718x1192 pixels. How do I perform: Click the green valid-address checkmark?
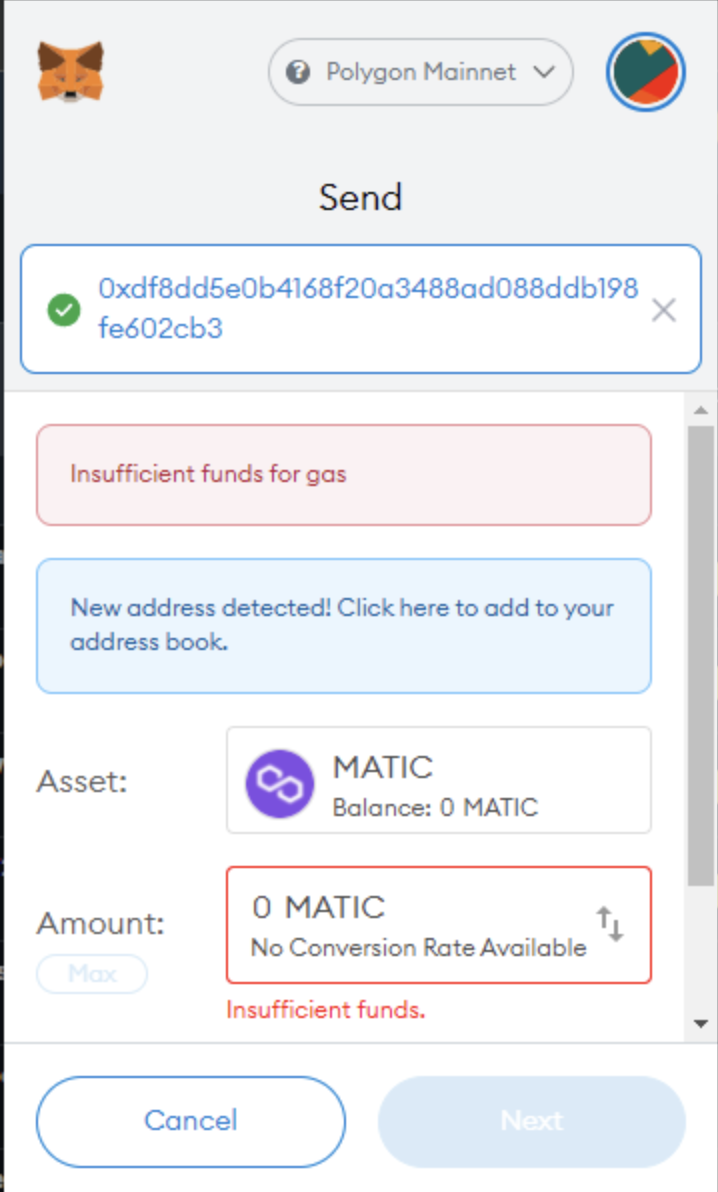(x=63, y=311)
